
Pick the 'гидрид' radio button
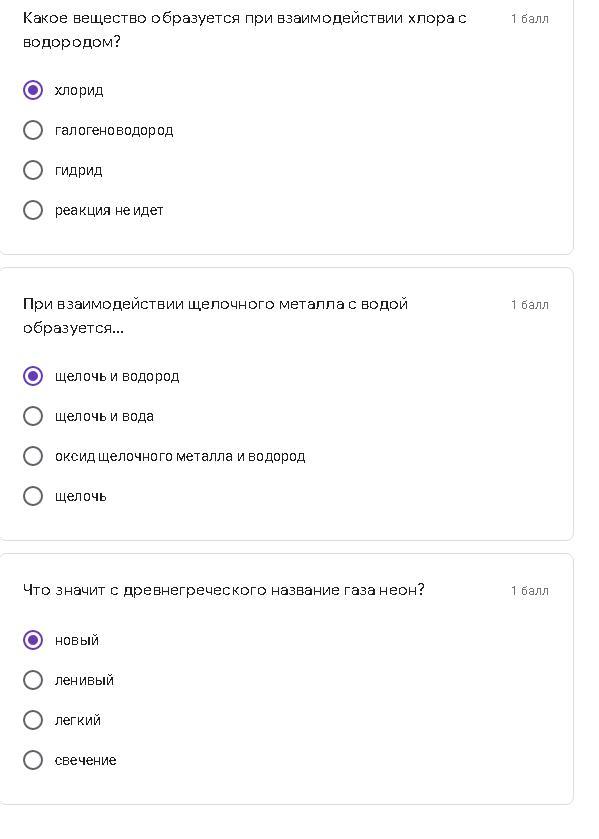33,170
